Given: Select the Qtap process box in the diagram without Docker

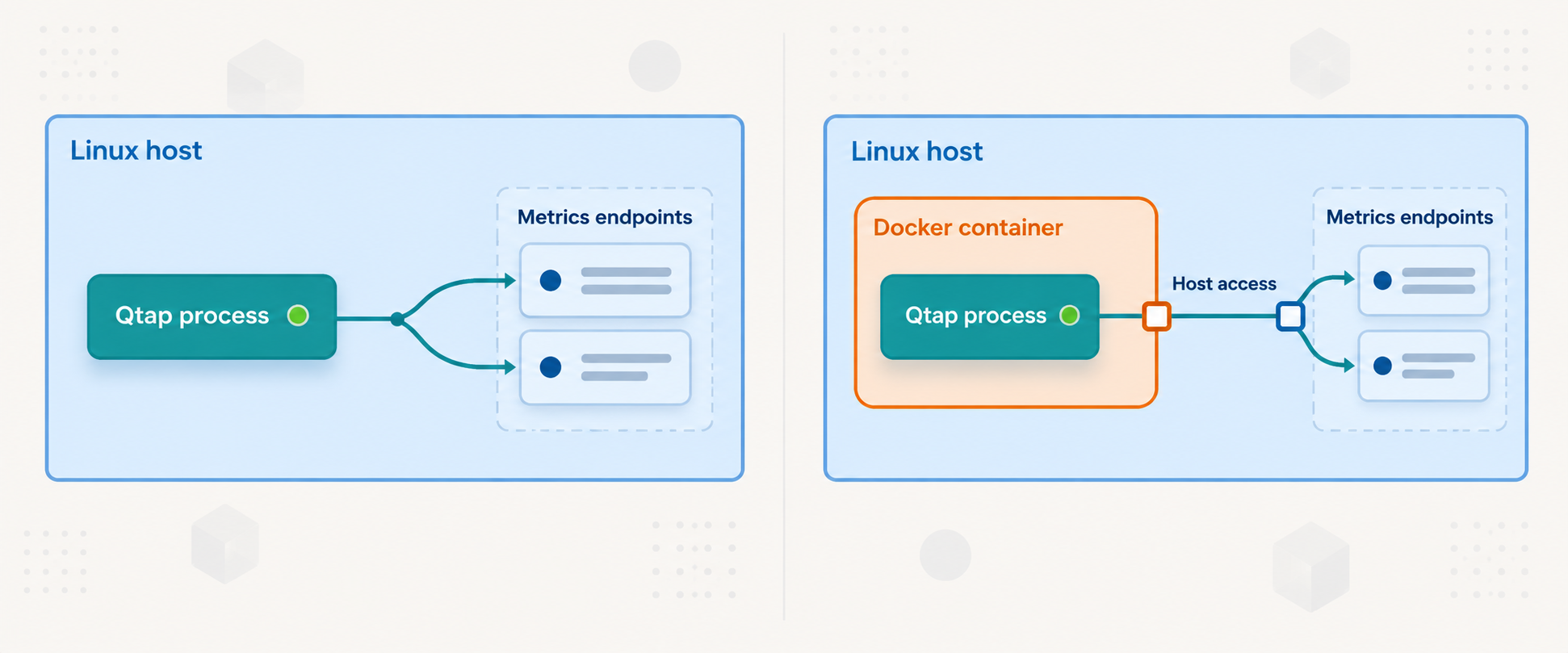Looking at the screenshot, I should (x=212, y=316).
